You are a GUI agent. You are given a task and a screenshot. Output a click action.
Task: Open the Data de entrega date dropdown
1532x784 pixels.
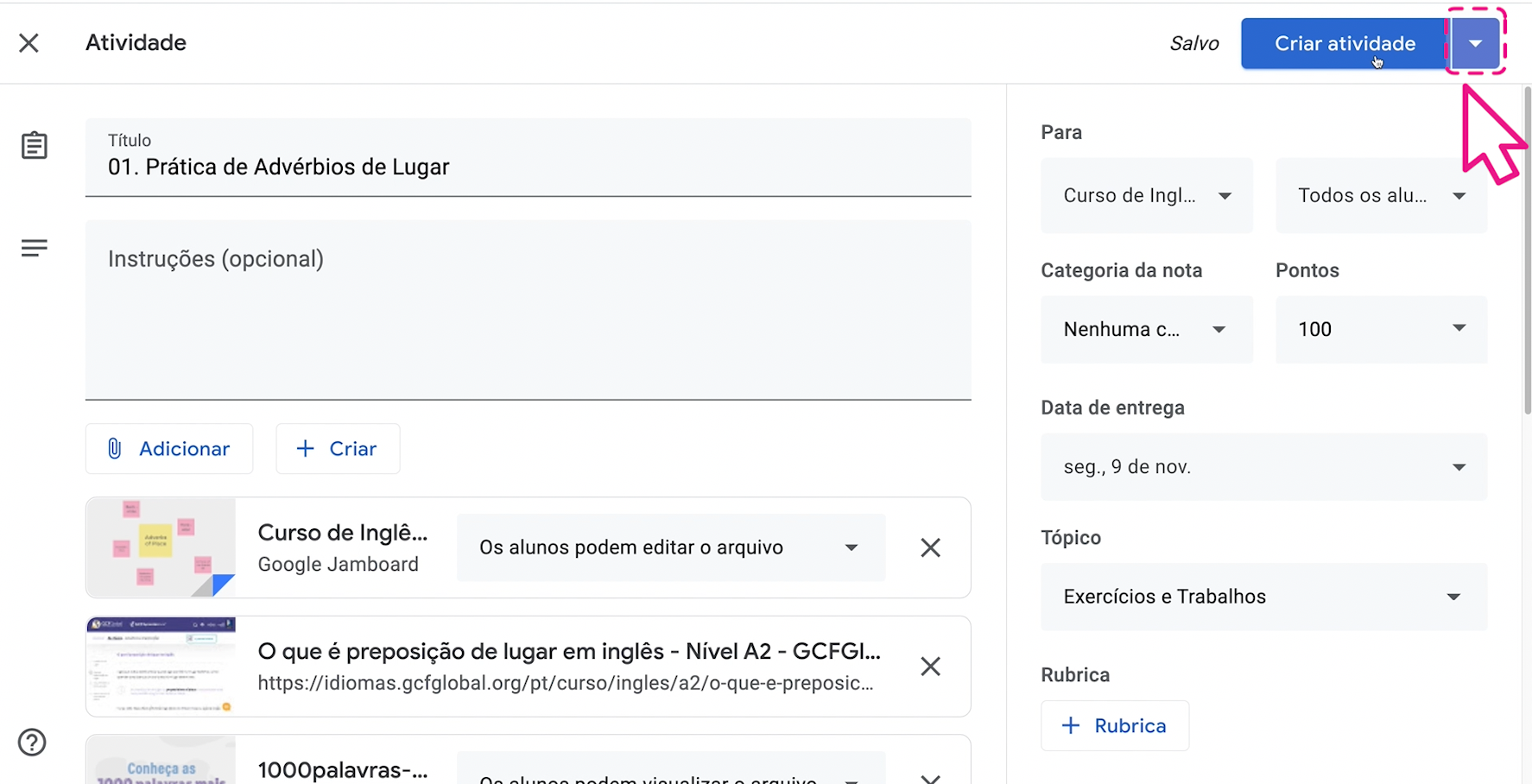pyautogui.click(x=1264, y=467)
